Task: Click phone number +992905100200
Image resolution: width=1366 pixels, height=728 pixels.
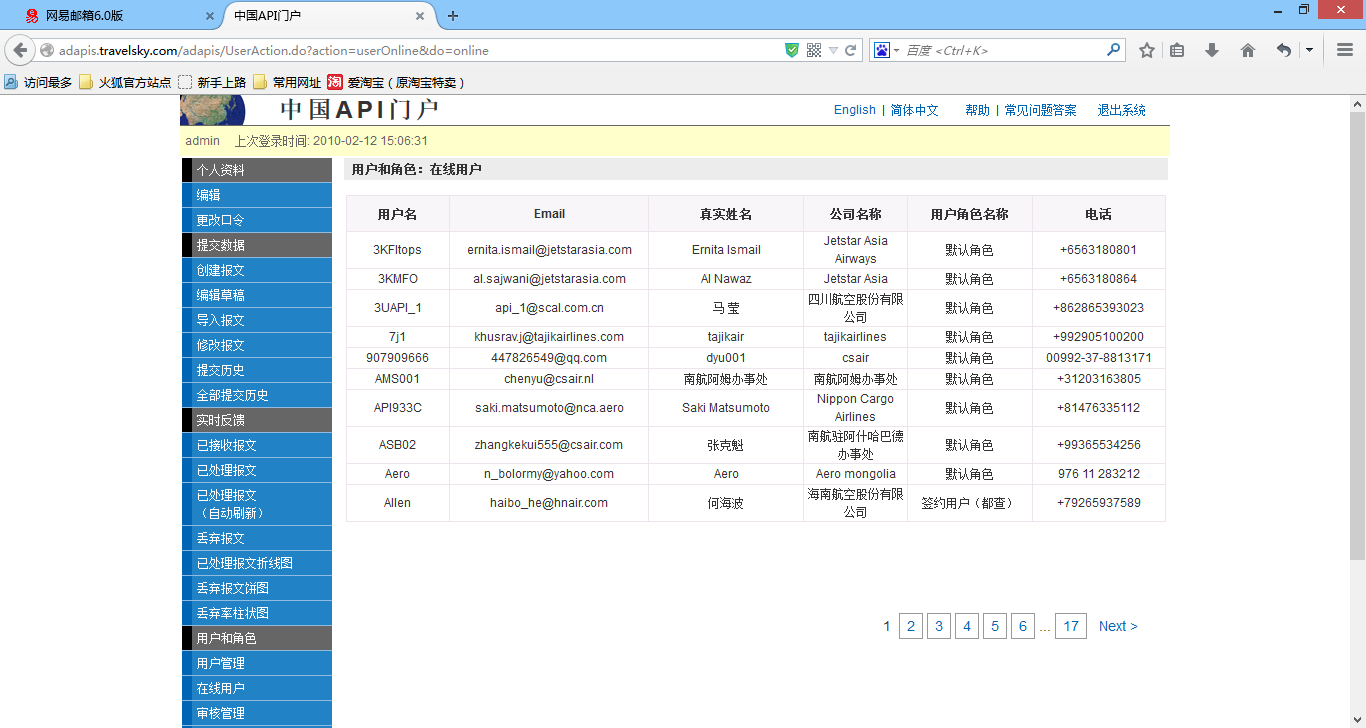Action: pos(1098,337)
